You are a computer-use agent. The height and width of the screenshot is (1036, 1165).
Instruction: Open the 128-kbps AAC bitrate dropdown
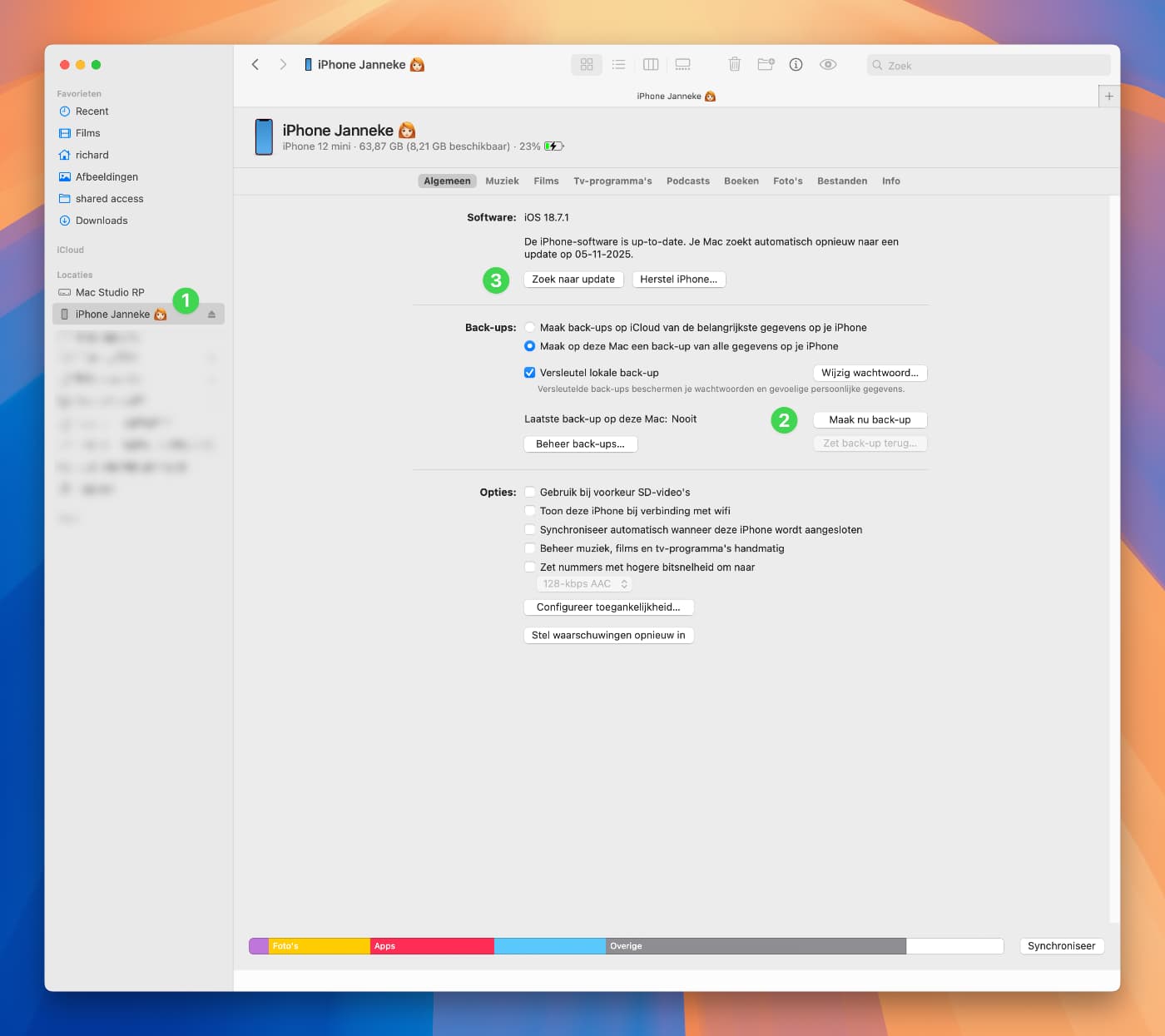click(x=584, y=583)
